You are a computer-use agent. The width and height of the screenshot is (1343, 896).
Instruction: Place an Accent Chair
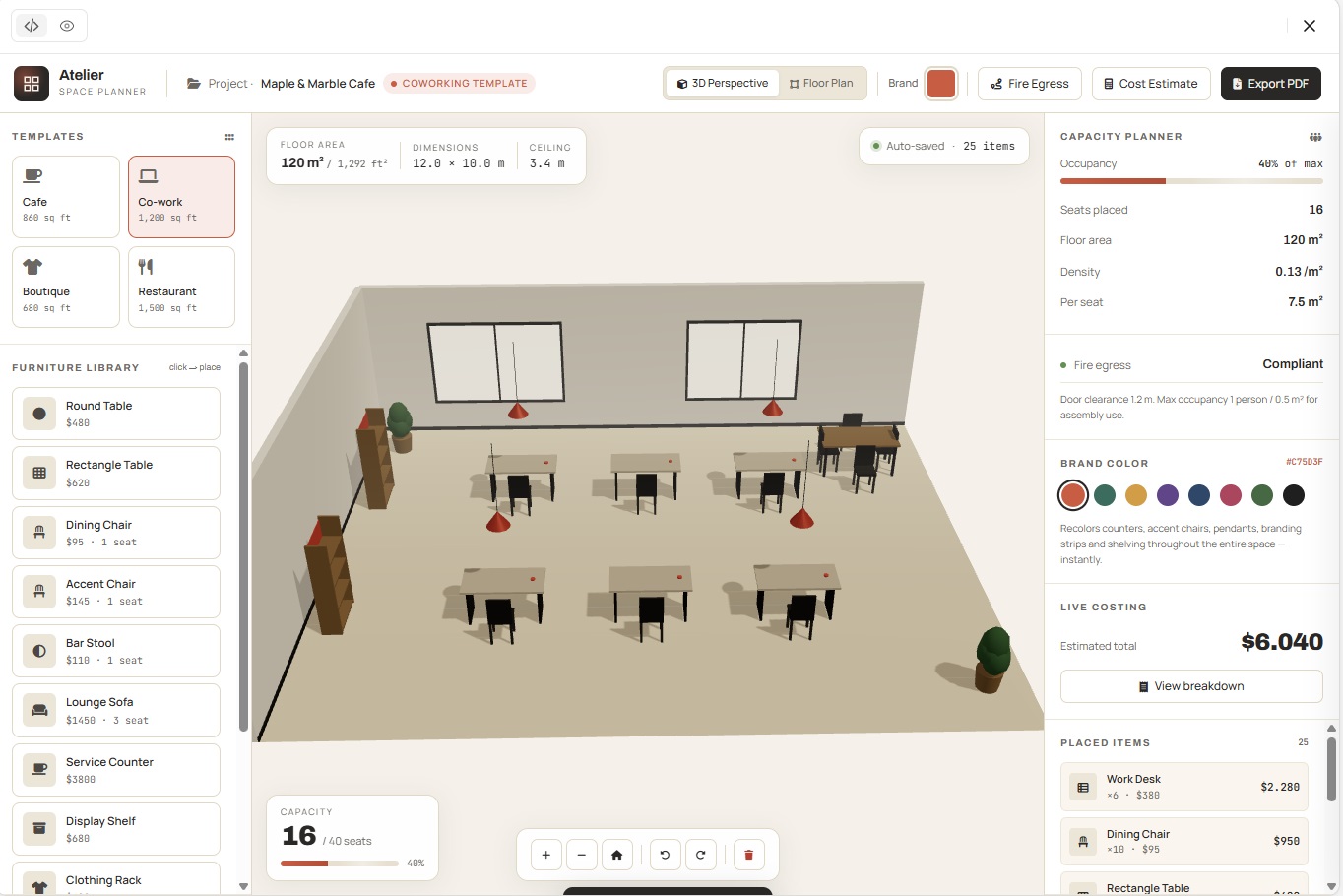point(116,592)
